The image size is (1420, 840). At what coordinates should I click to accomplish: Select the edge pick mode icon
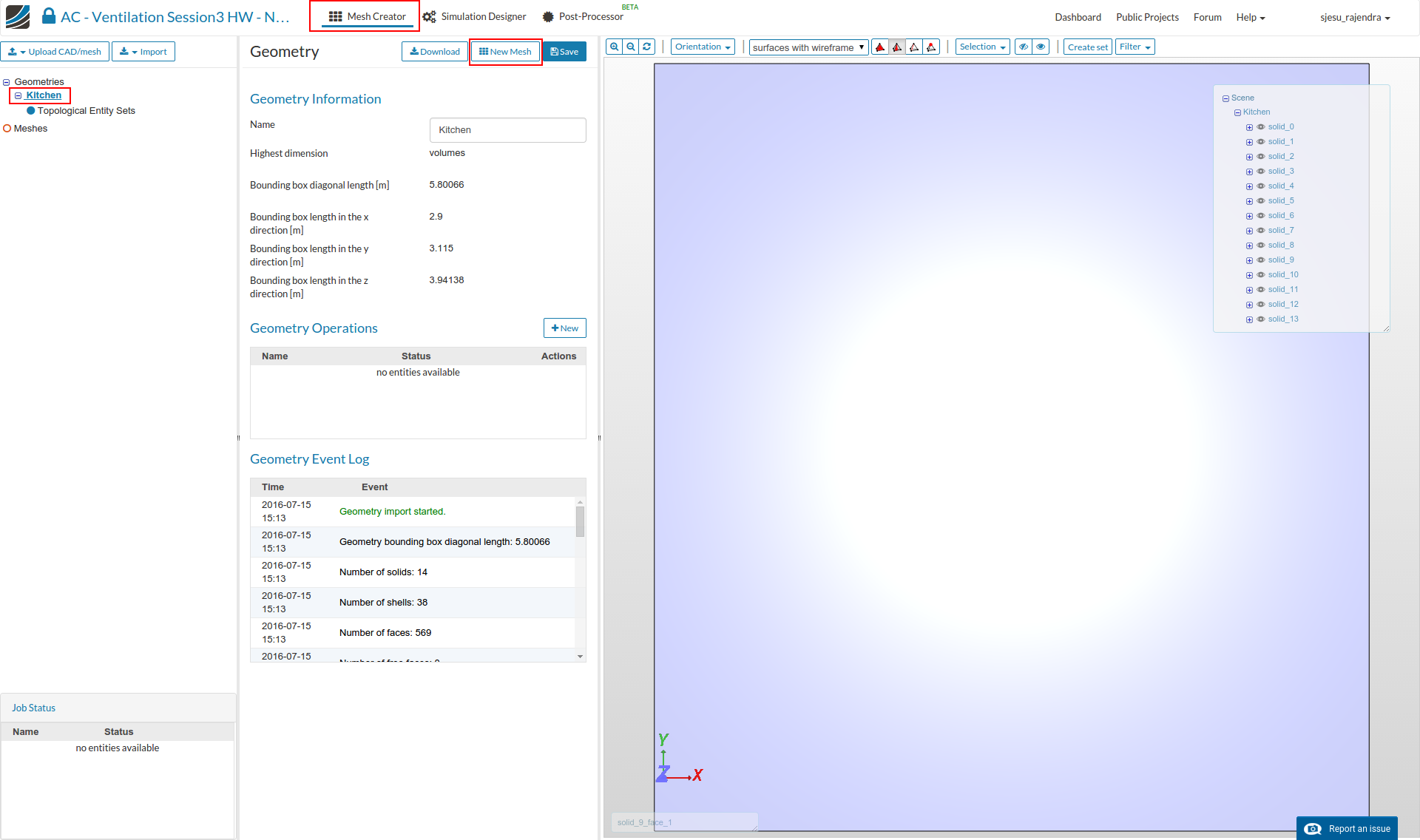(x=914, y=47)
